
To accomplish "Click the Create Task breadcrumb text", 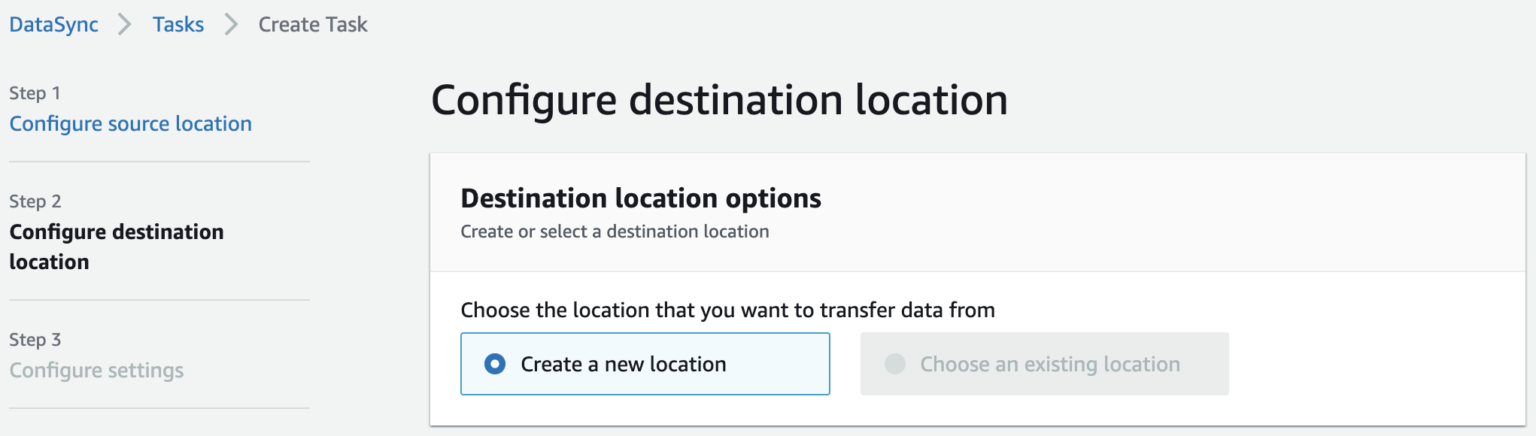I will pyautogui.click(x=313, y=25).
